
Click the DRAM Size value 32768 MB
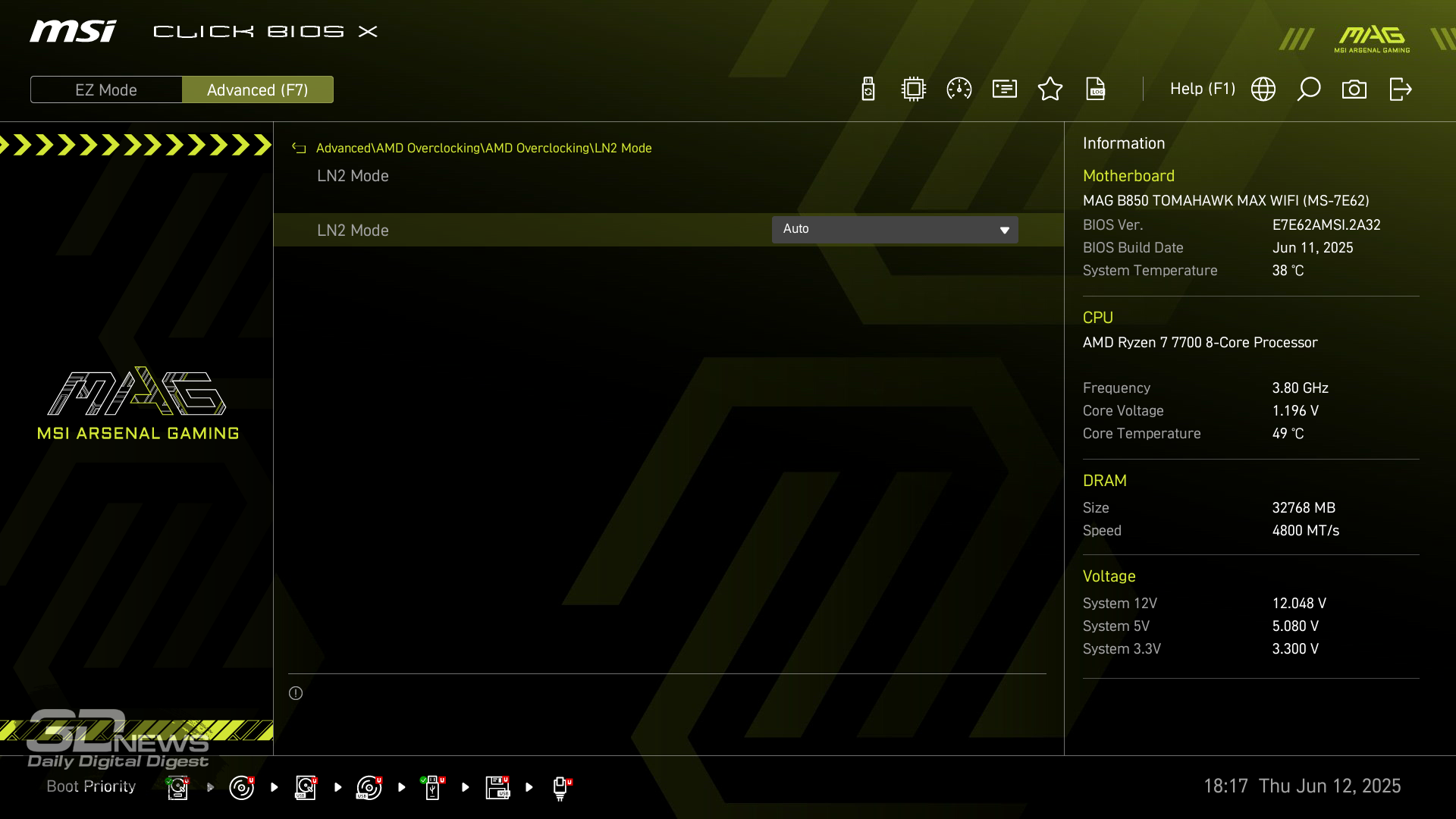[1304, 508]
